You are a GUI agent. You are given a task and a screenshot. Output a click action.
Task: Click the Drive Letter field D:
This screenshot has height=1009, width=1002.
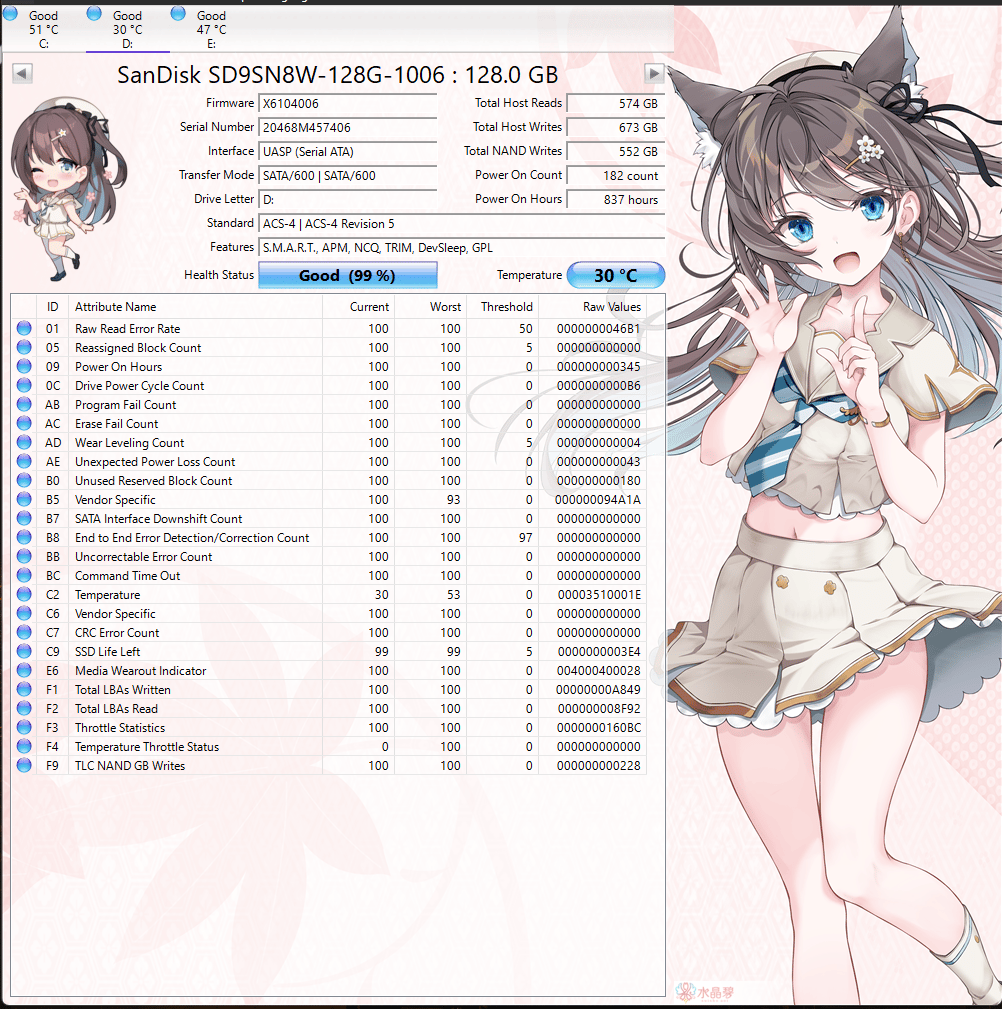click(348, 199)
